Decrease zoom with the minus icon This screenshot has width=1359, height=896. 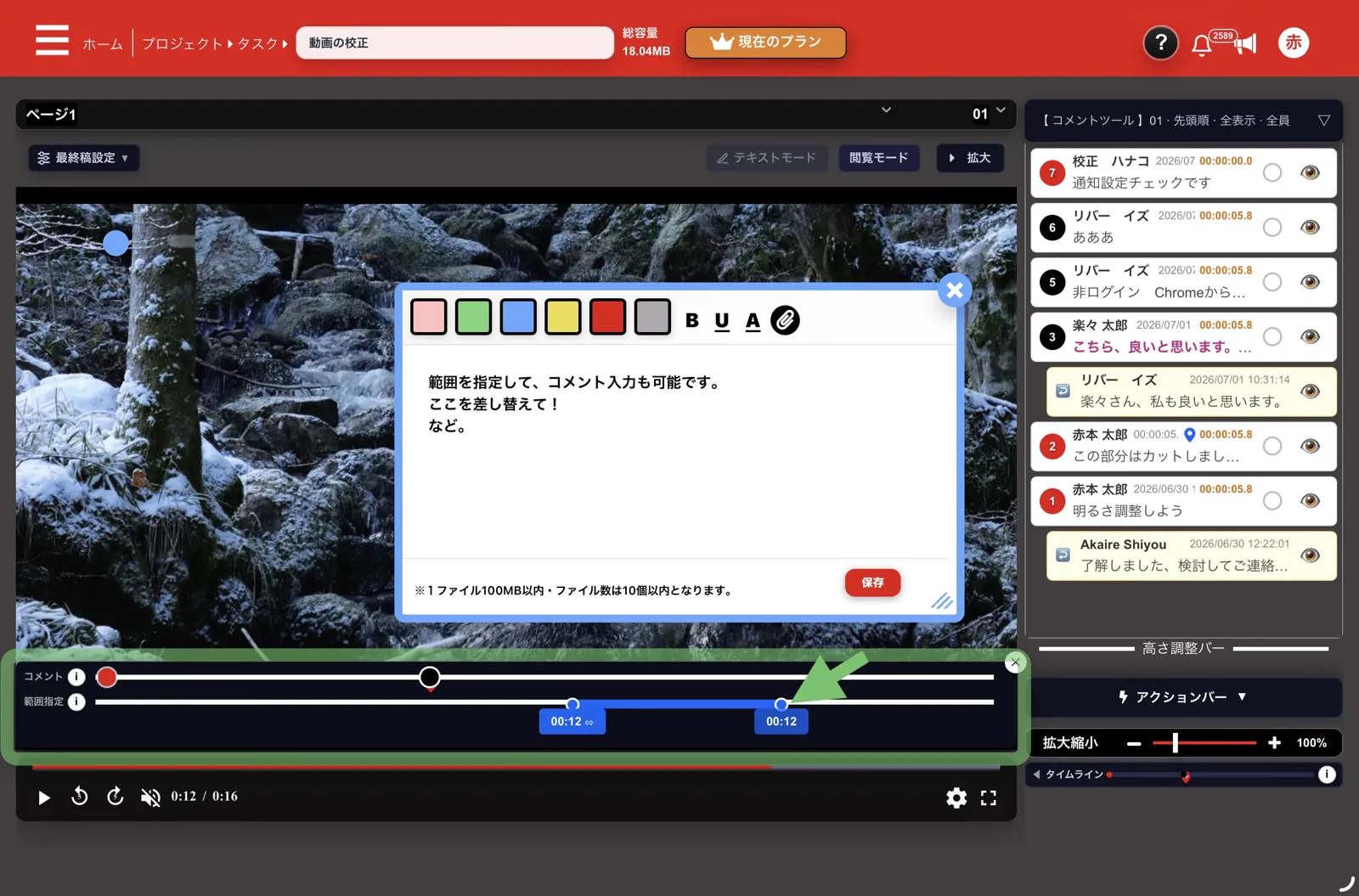pos(1134,743)
